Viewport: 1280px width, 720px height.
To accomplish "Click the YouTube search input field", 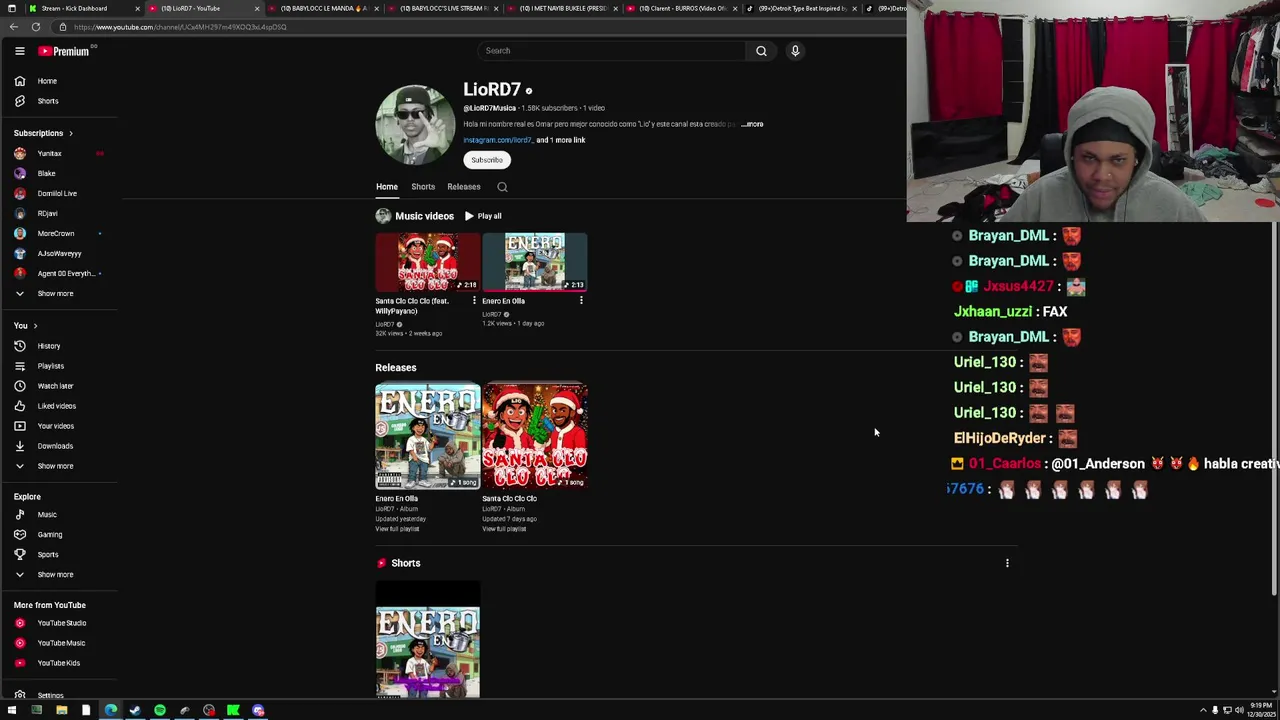I will point(610,51).
